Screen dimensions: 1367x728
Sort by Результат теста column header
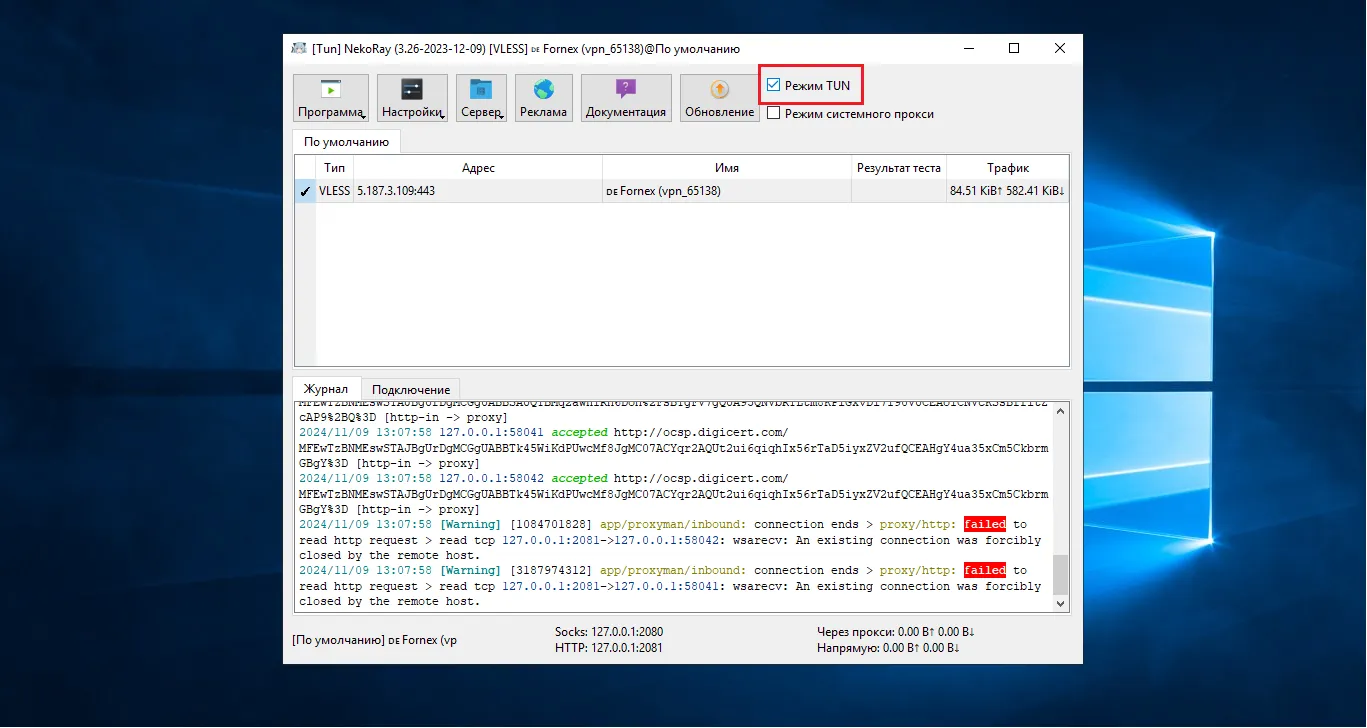(899, 168)
